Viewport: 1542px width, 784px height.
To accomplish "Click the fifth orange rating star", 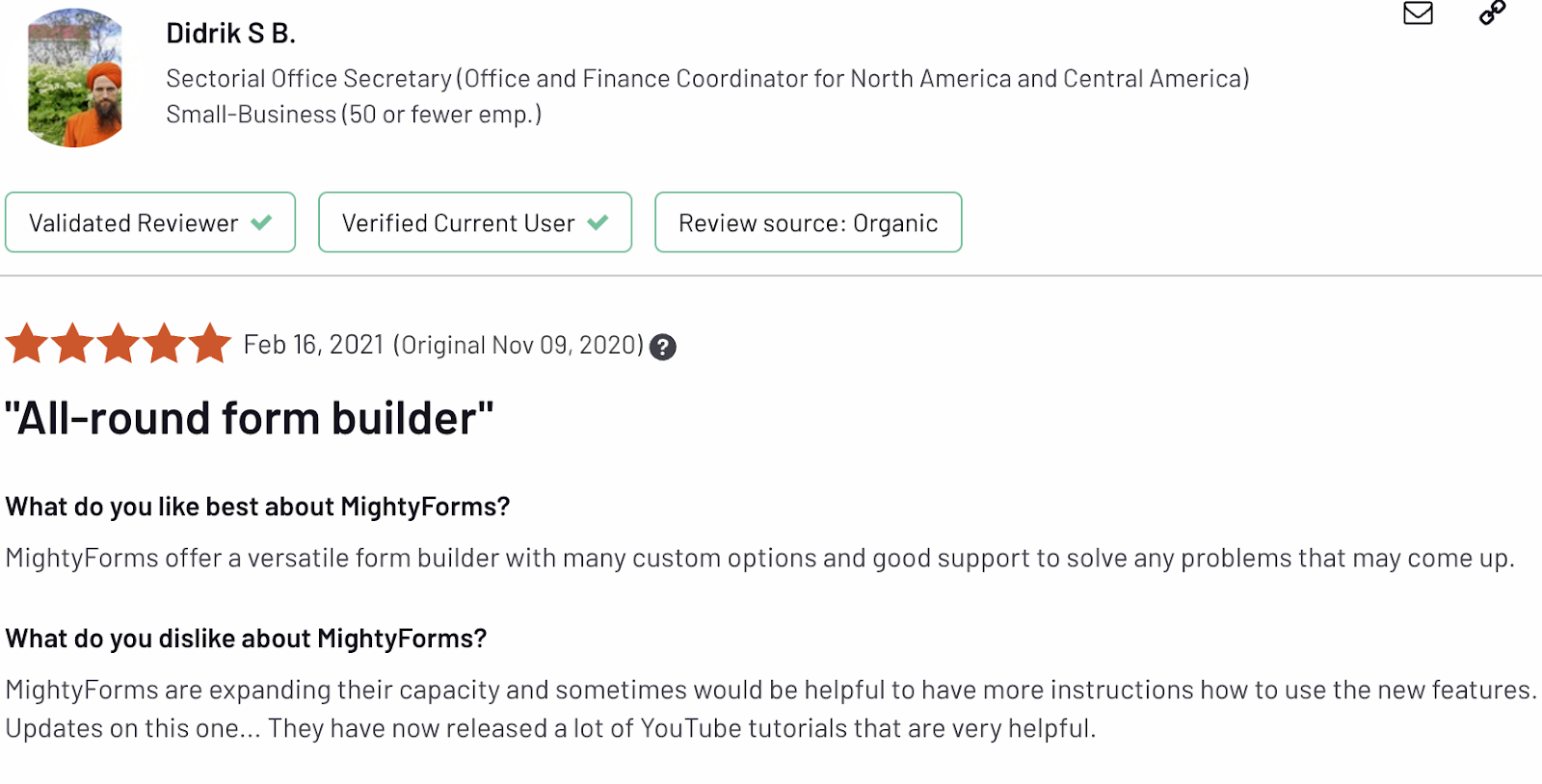I will 210,344.
